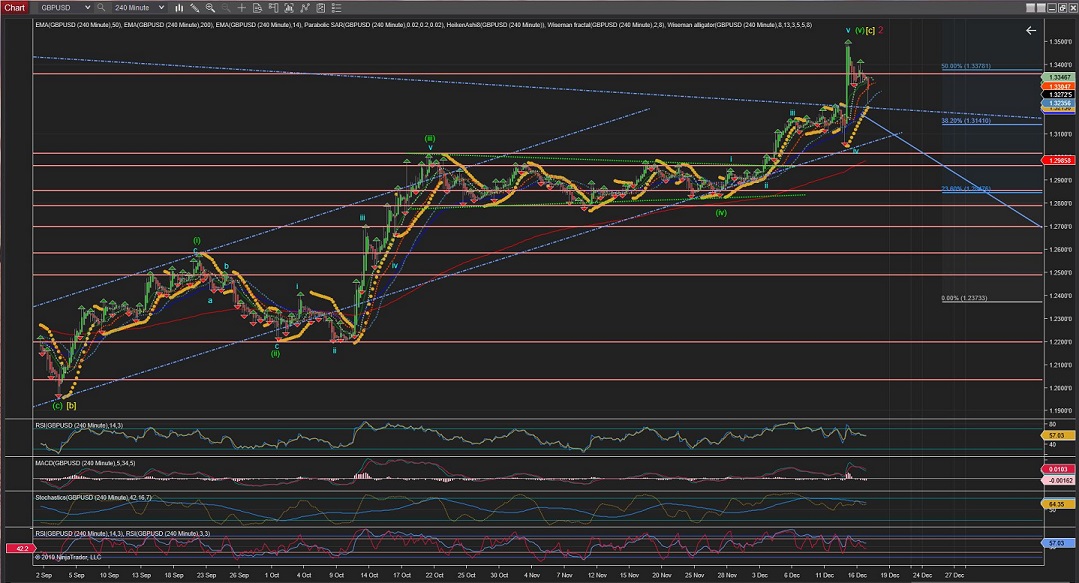Open the chart trader toolbar icon
Screen dimensions: 1079x583
tap(273, 7)
